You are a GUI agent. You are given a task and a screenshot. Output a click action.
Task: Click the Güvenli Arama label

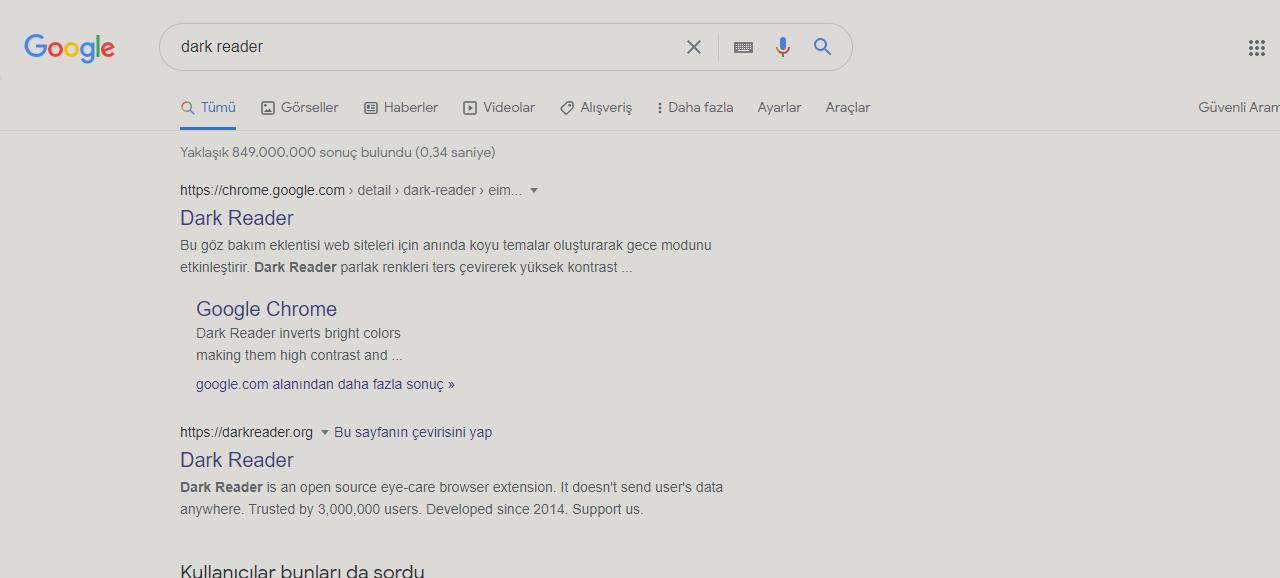click(x=1239, y=108)
